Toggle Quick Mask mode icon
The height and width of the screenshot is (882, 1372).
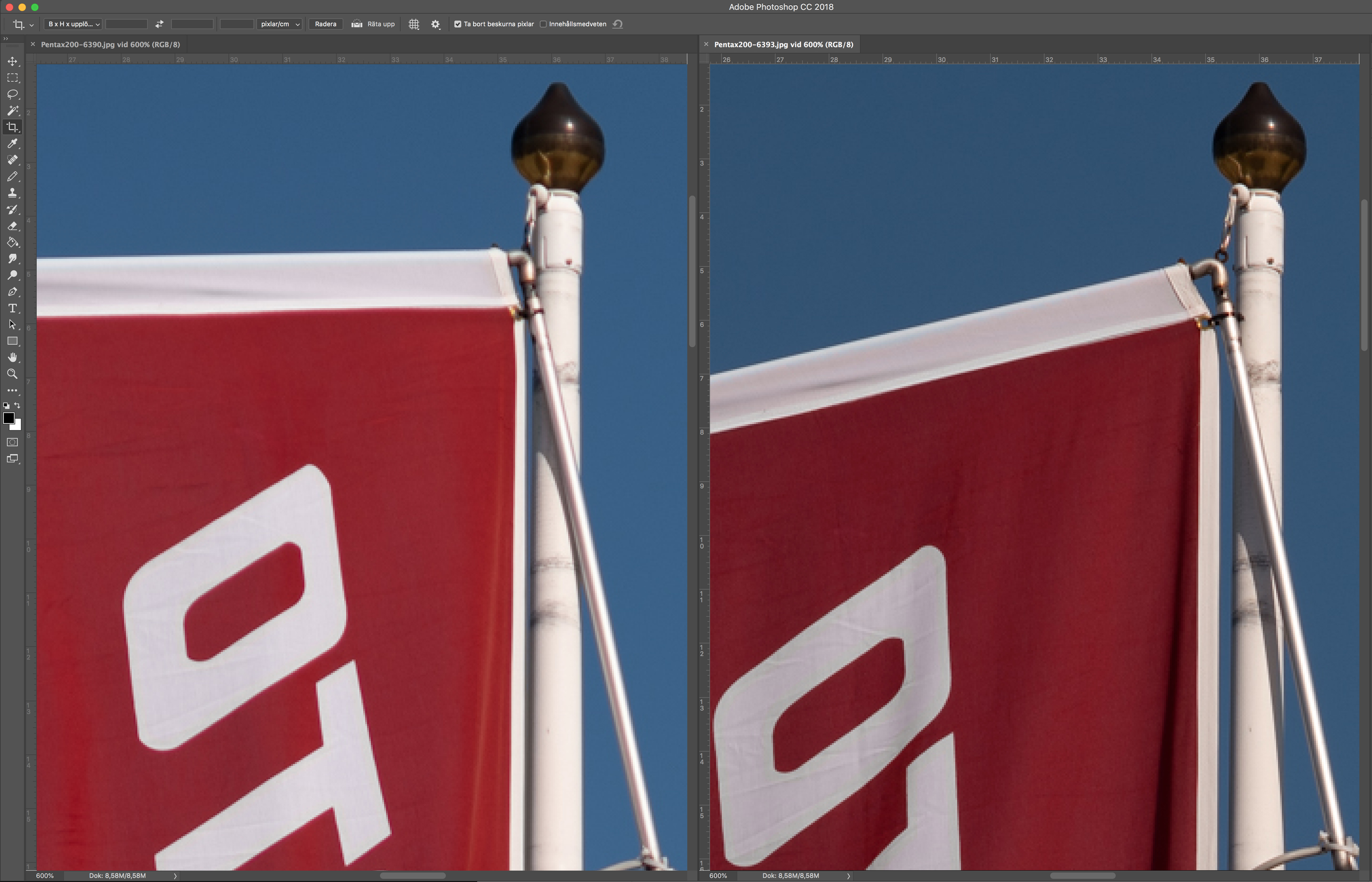(x=12, y=442)
